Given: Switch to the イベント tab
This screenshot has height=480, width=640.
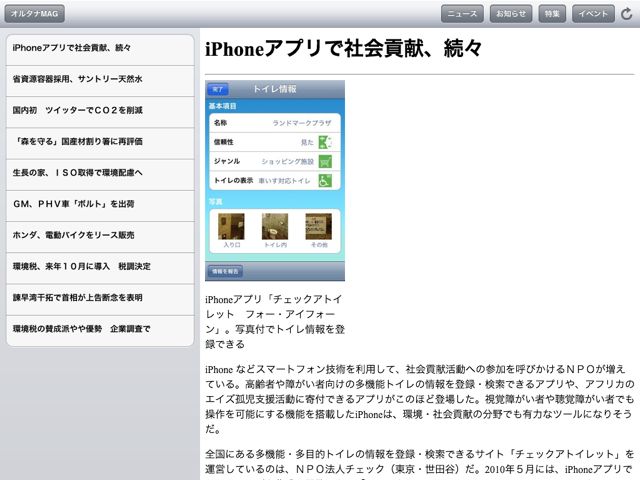Looking at the screenshot, I should (x=593, y=14).
